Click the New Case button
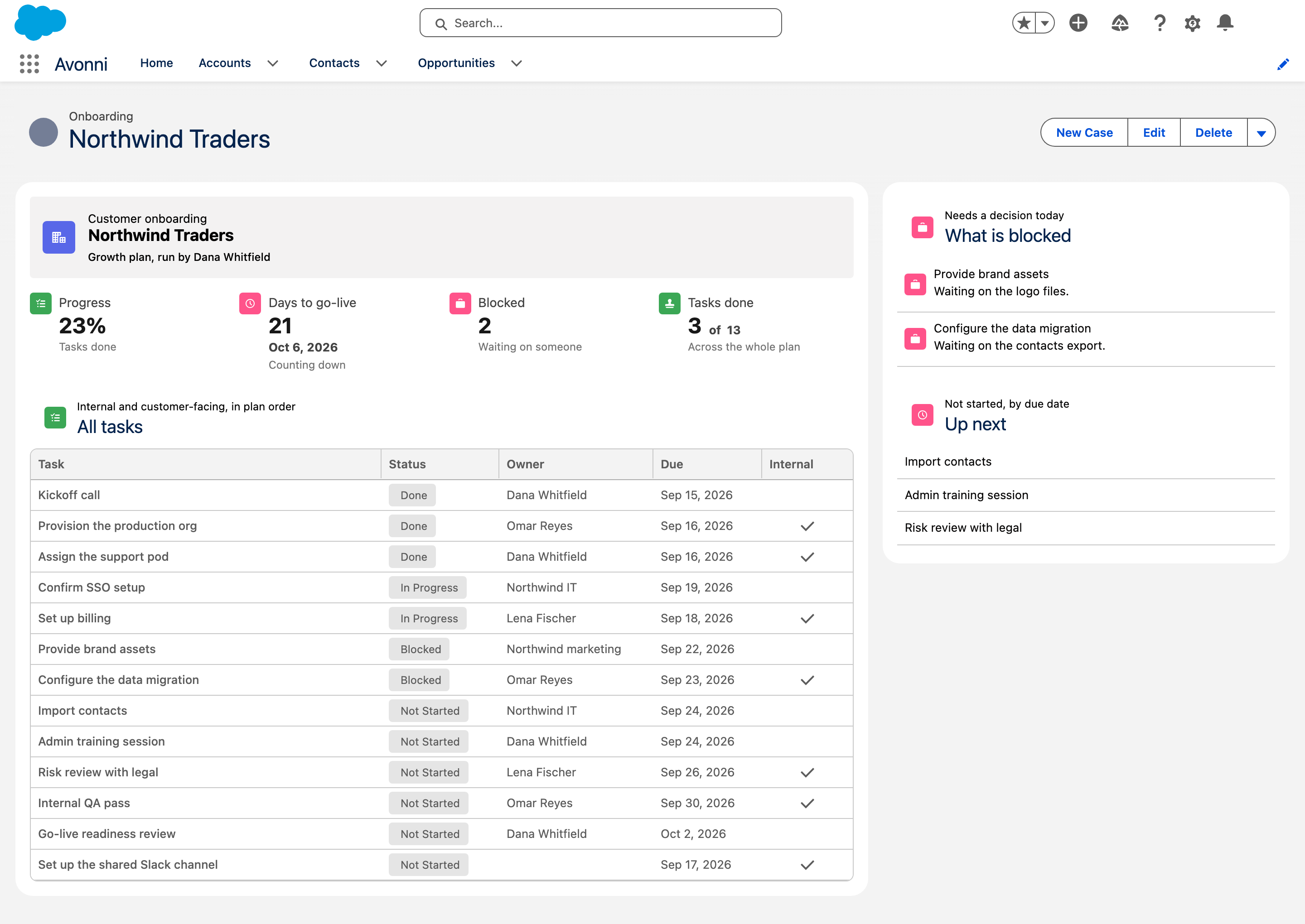Viewport: 1305px width, 924px height. (x=1084, y=133)
